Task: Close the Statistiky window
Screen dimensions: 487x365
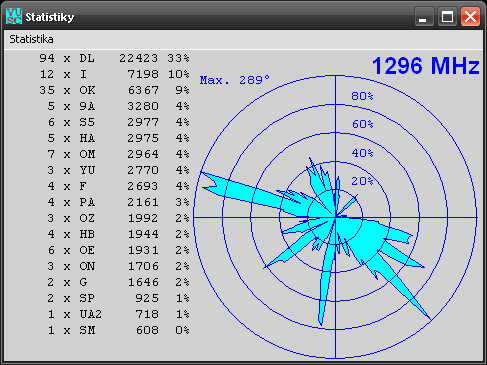Action: [470, 16]
